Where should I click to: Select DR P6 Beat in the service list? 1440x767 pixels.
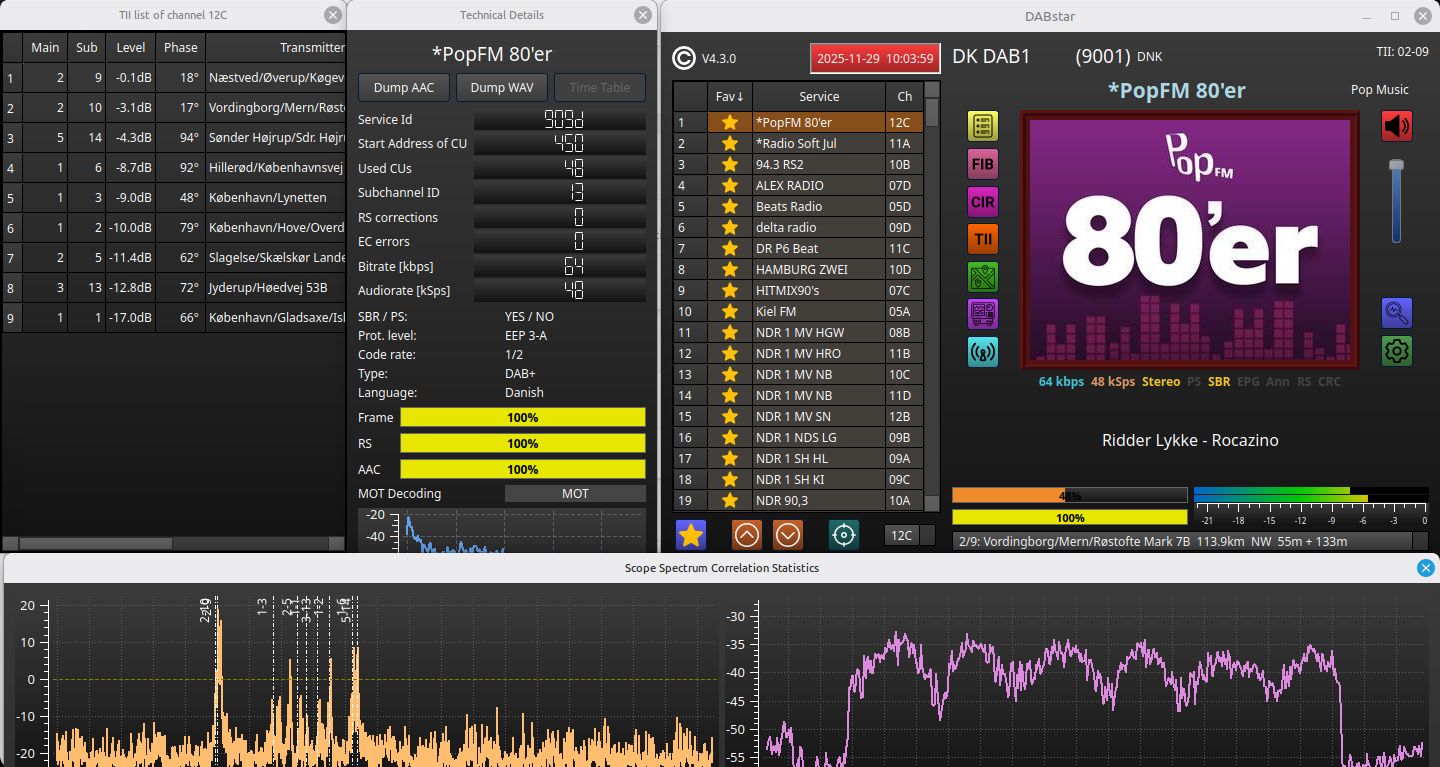tap(818, 249)
